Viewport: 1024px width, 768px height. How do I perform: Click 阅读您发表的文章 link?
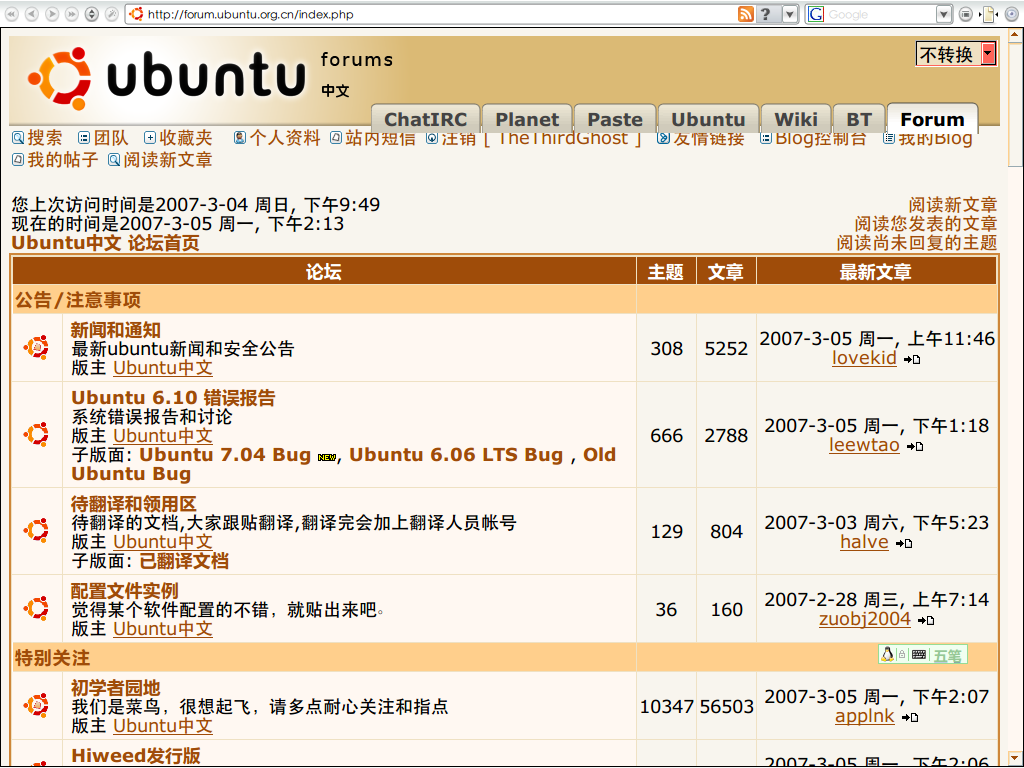pyautogui.click(x=925, y=224)
